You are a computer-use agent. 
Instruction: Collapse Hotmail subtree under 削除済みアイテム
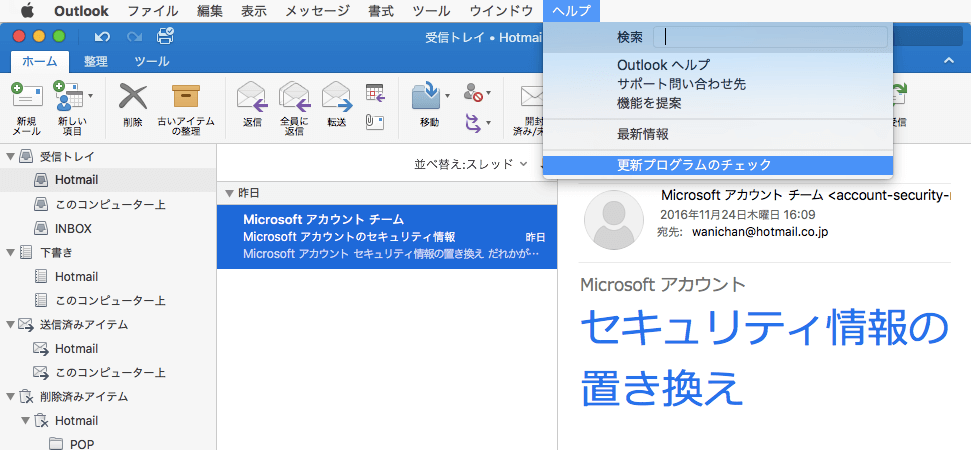point(25,421)
